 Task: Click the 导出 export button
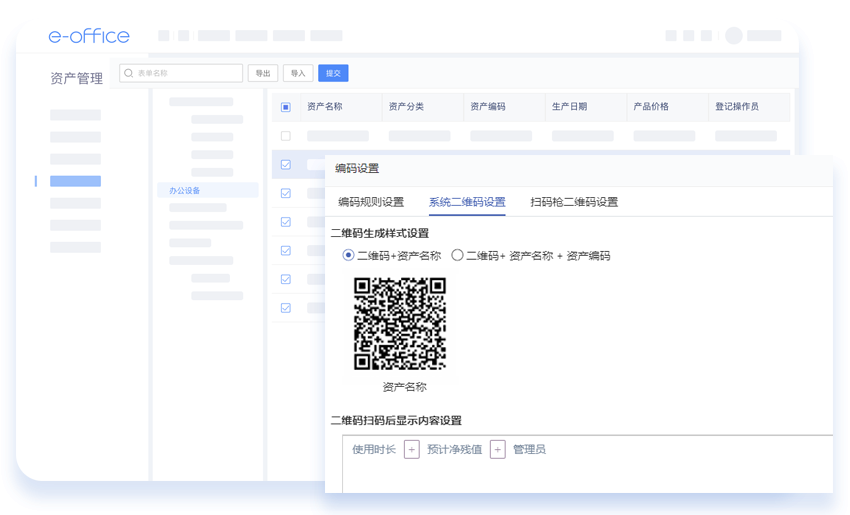pos(263,73)
